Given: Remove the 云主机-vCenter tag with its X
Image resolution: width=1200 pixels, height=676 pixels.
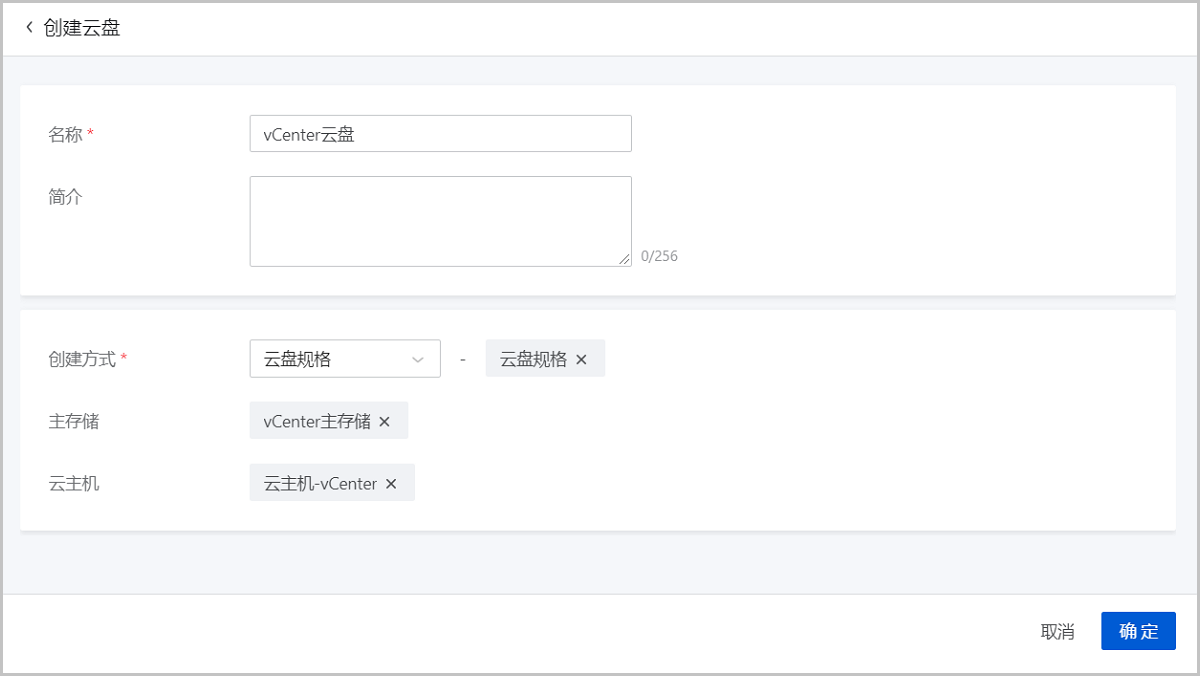Looking at the screenshot, I should (391, 484).
